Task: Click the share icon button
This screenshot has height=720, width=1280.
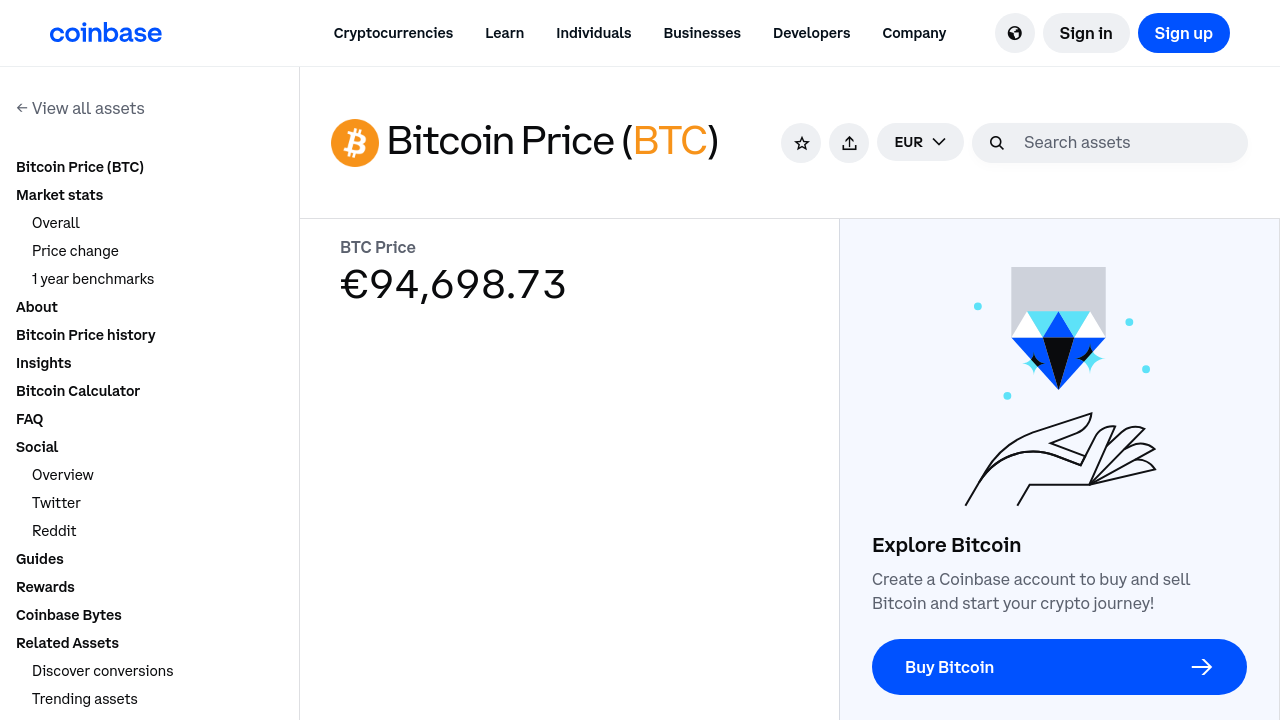Action: tap(849, 143)
